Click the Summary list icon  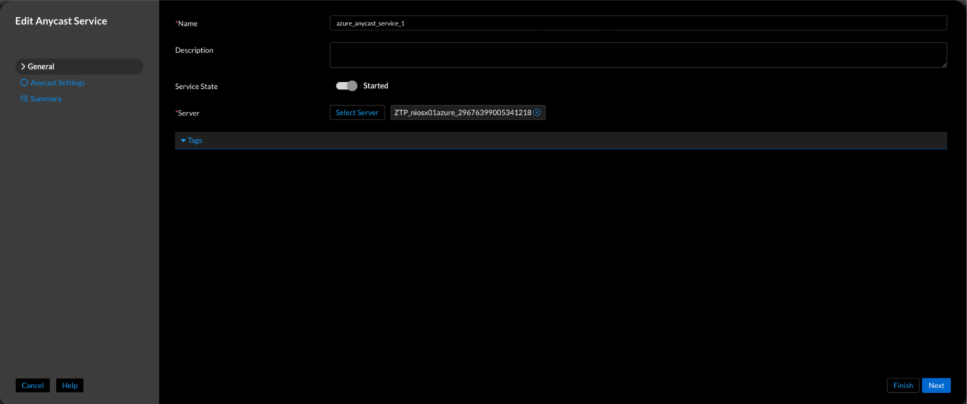click(24, 99)
